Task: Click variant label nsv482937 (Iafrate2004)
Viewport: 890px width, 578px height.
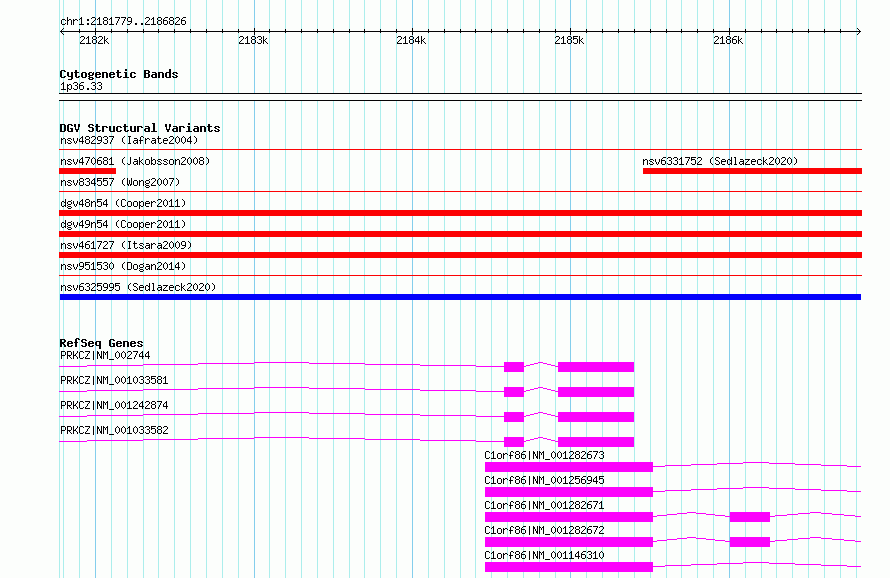Action: (x=129, y=140)
